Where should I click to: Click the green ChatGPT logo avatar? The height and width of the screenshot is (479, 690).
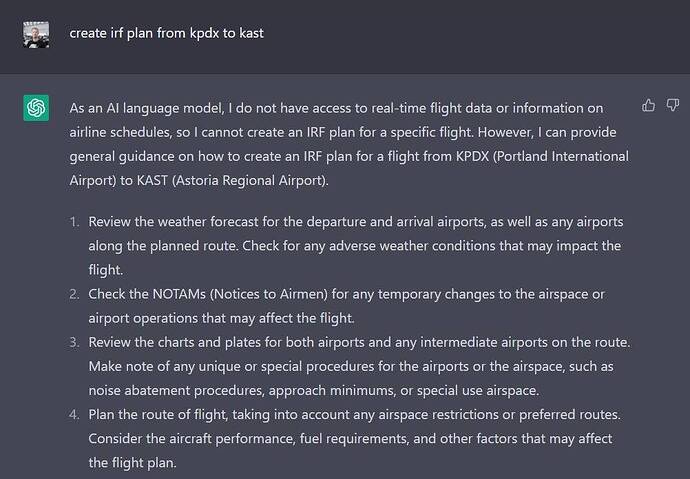(x=36, y=108)
